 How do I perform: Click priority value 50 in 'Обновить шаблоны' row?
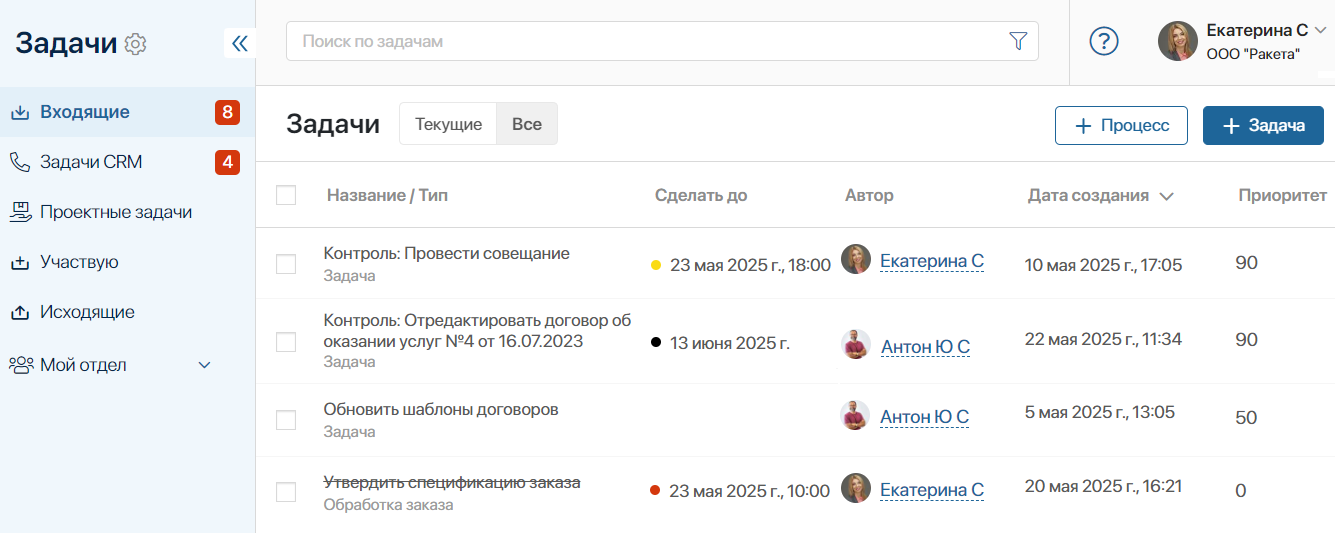pyautogui.click(x=1246, y=418)
